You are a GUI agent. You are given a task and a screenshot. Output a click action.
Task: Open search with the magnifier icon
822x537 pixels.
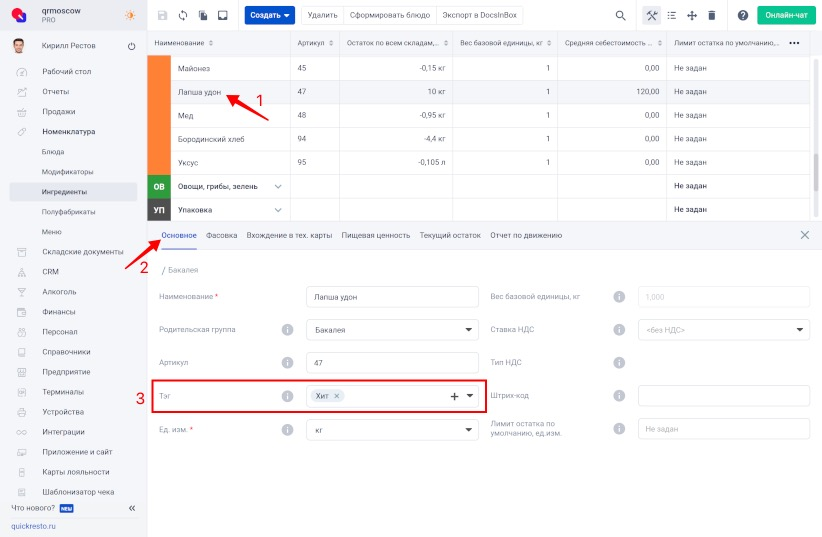[620, 16]
